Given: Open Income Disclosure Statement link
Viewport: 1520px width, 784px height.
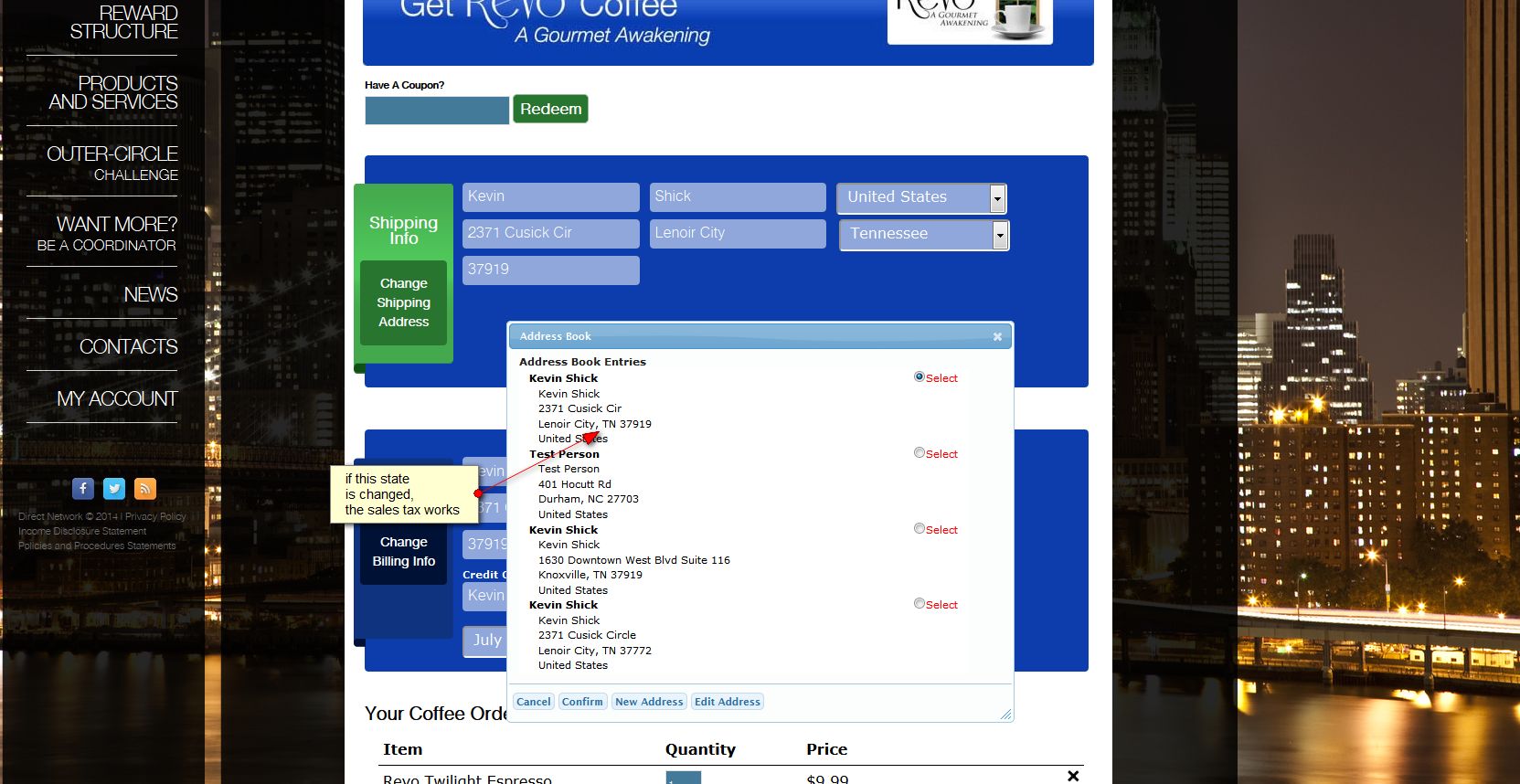Looking at the screenshot, I should [x=82, y=531].
